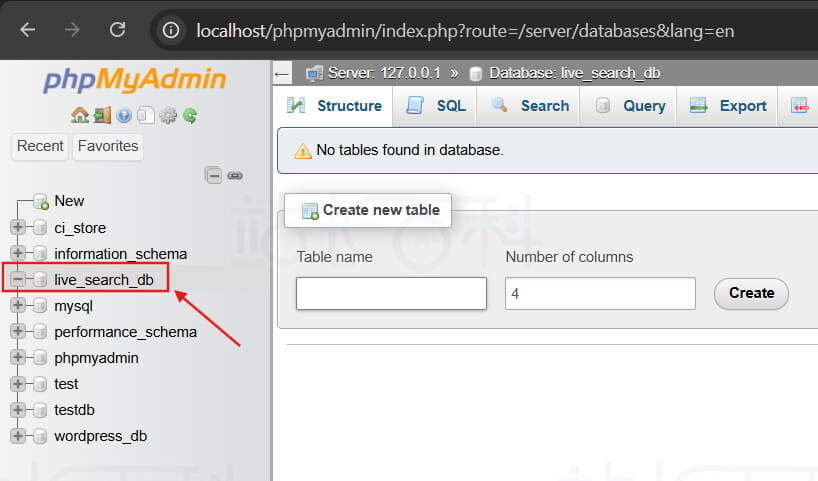
Task: Expand the performance_schema database node
Action: pyautogui.click(x=18, y=331)
